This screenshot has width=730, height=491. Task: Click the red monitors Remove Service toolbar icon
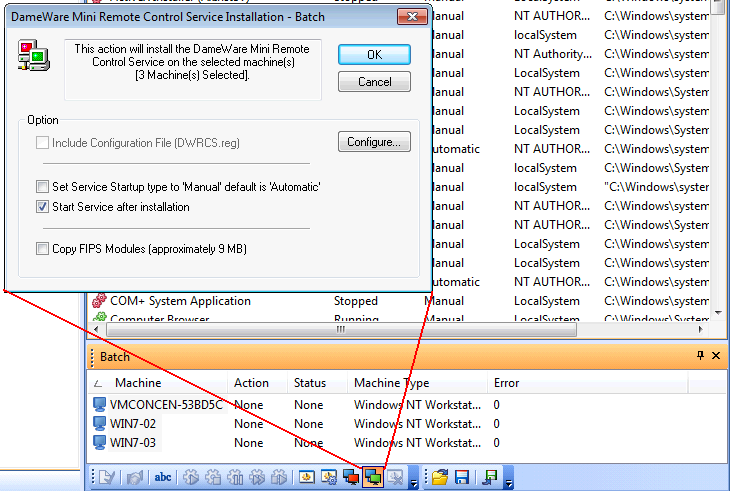pos(351,477)
